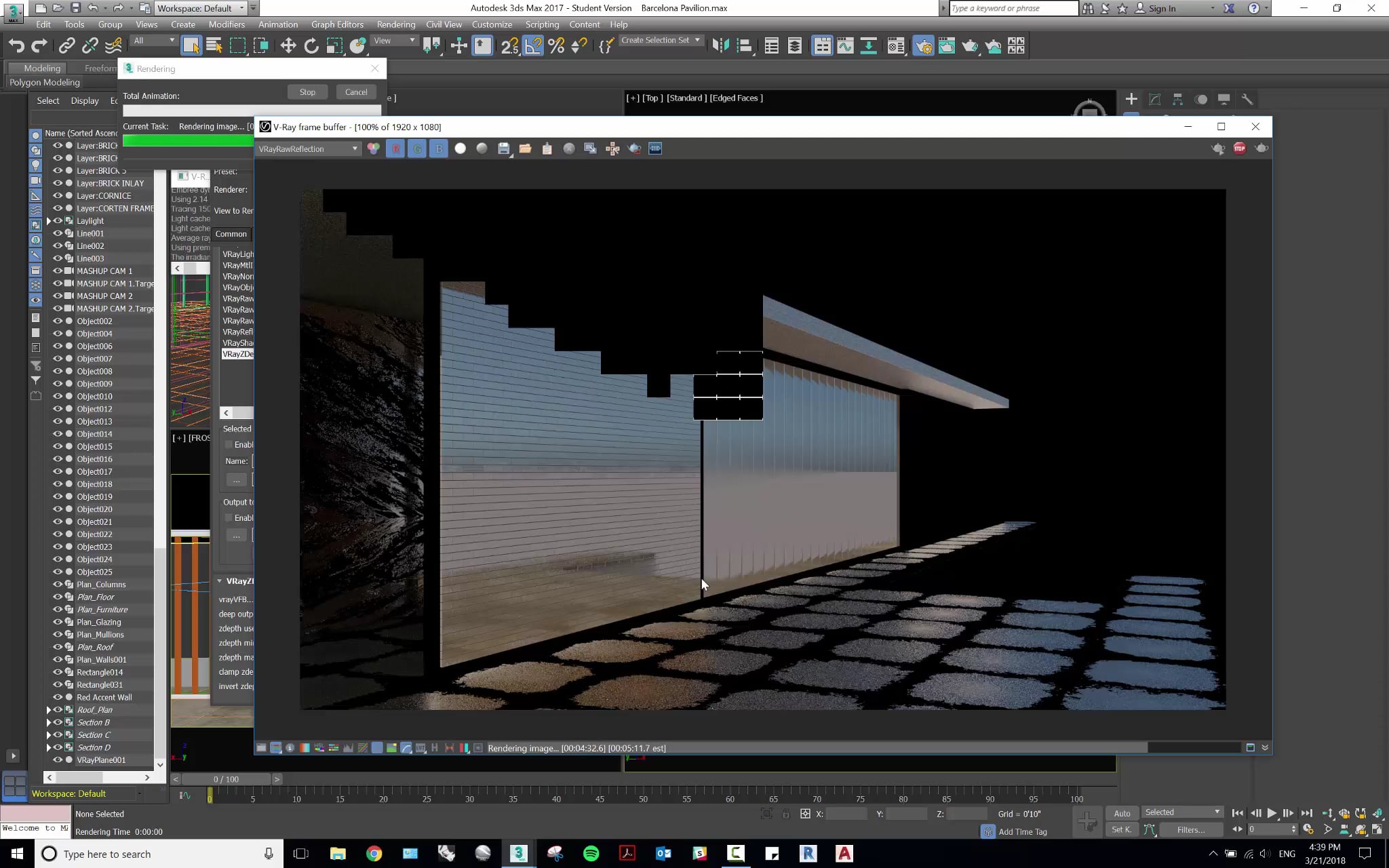Image resolution: width=1389 pixels, height=868 pixels.
Task: Click the time slider 0 / 100 handle
Action: click(226, 779)
